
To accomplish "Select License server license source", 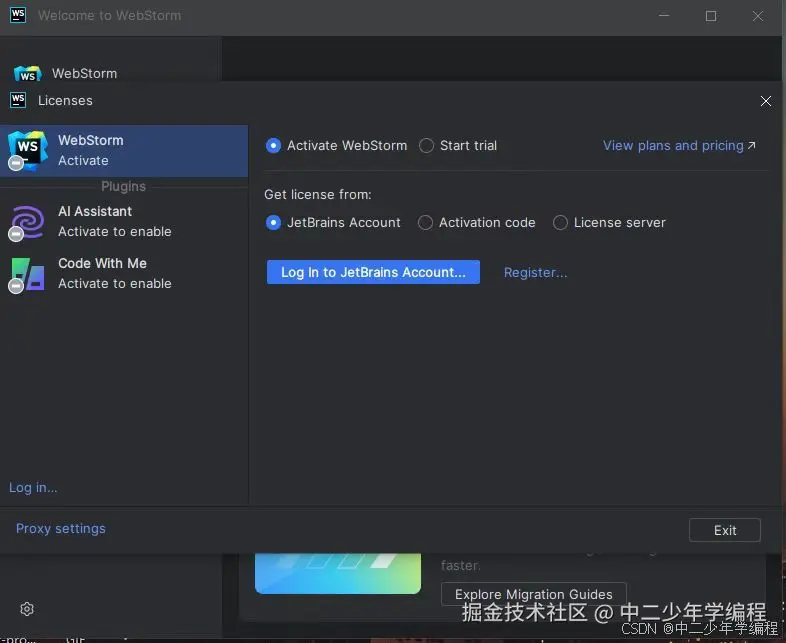I will pyautogui.click(x=610, y=223).
